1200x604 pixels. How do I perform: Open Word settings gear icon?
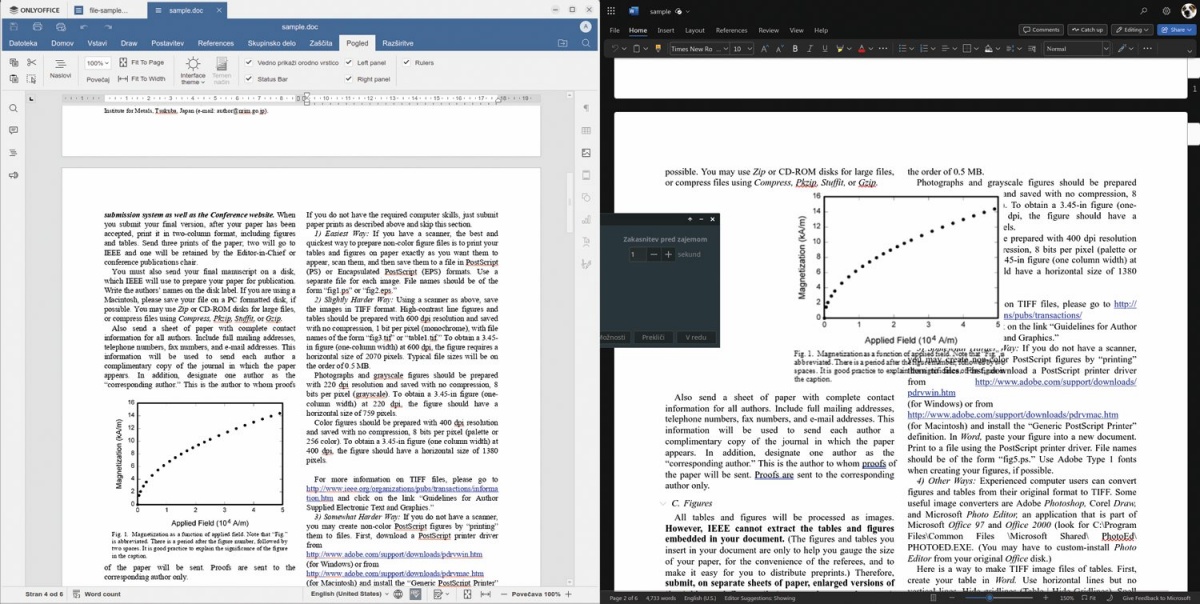(x=1166, y=11)
